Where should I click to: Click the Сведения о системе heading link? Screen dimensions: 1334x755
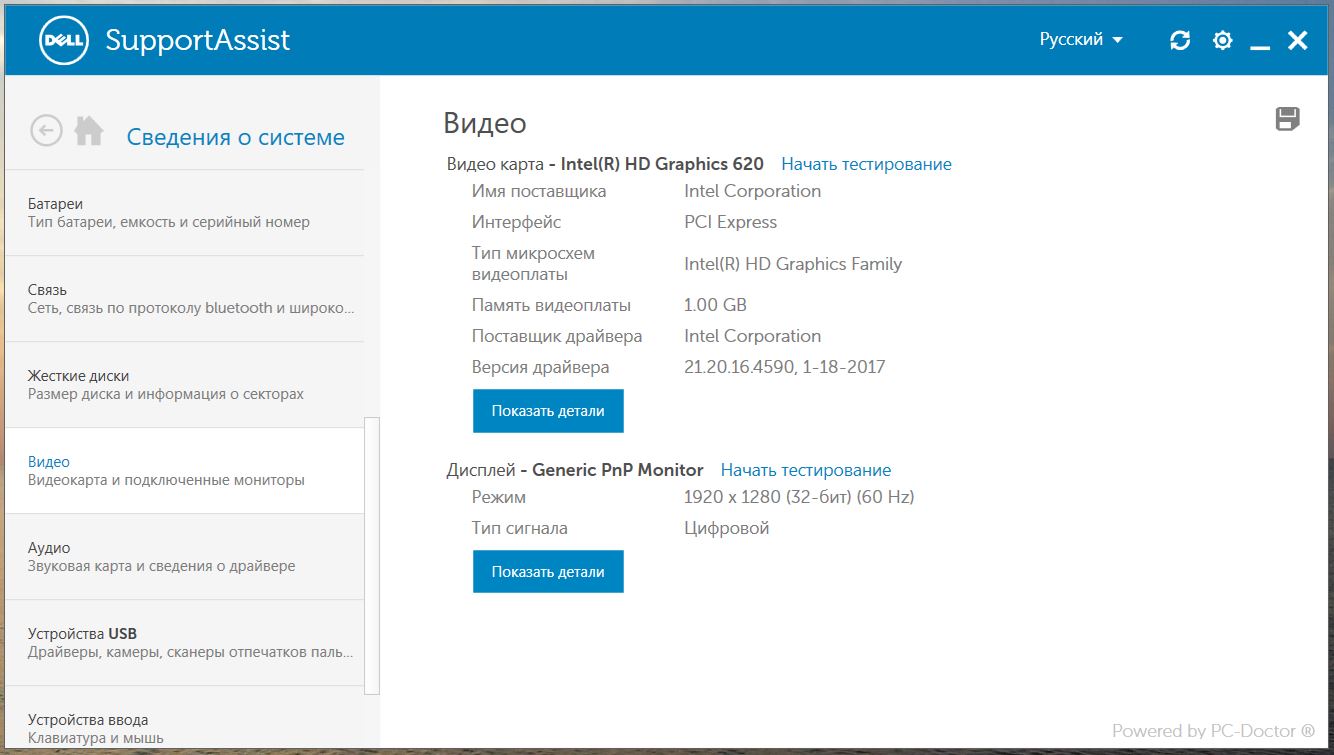pyautogui.click(x=236, y=138)
